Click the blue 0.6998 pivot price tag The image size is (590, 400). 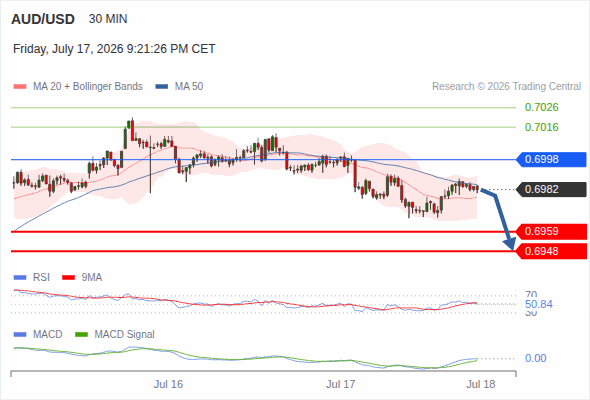pos(551,160)
